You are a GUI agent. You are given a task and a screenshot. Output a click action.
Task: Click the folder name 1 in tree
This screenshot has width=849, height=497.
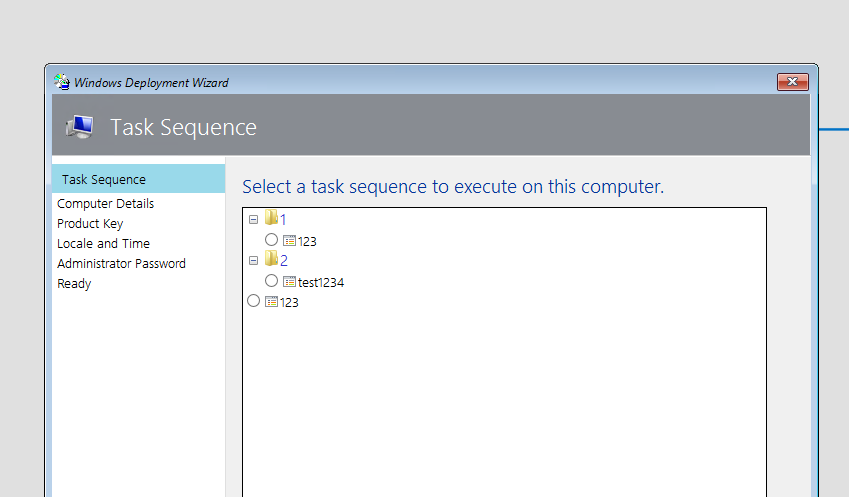(x=283, y=219)
